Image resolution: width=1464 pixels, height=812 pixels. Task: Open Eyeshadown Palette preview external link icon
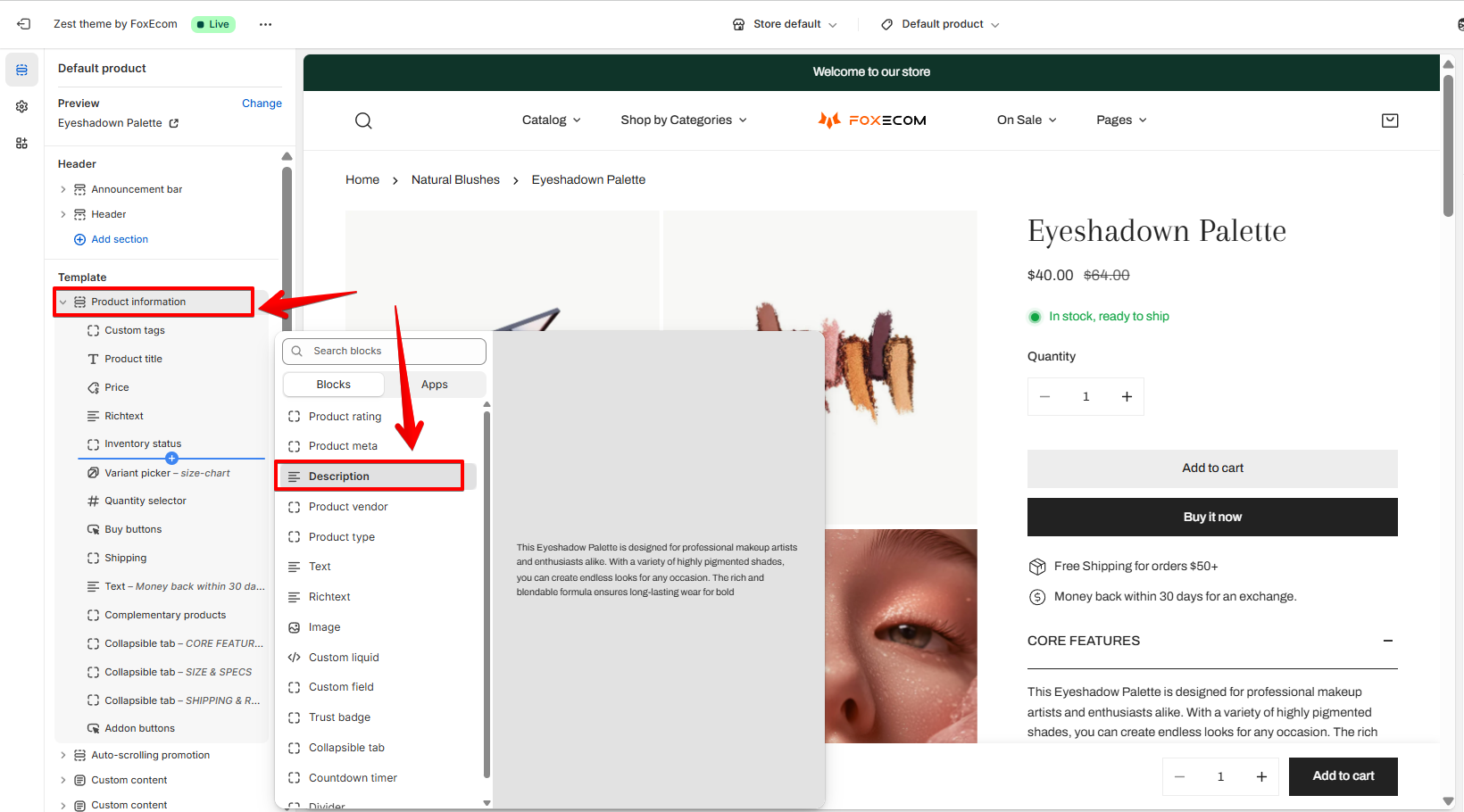coord(173,123)
